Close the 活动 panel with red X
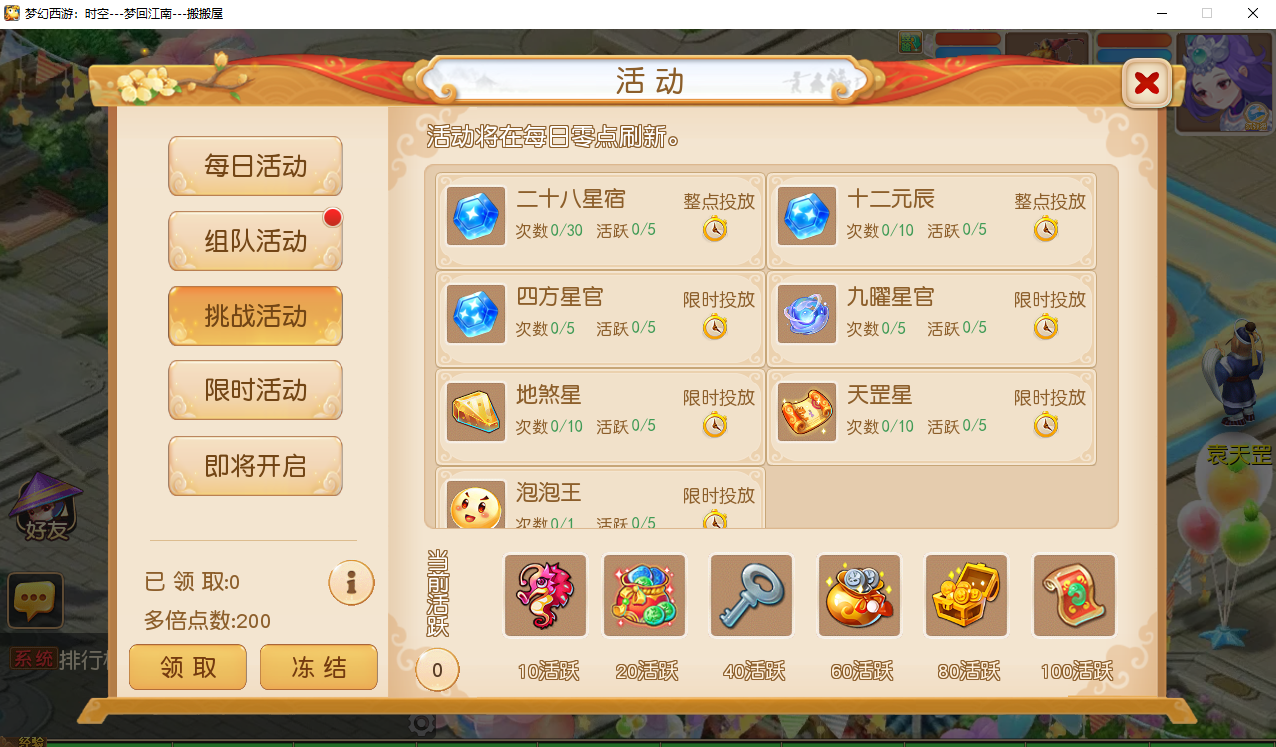The image size is (1276, 747). [1147, 83]
